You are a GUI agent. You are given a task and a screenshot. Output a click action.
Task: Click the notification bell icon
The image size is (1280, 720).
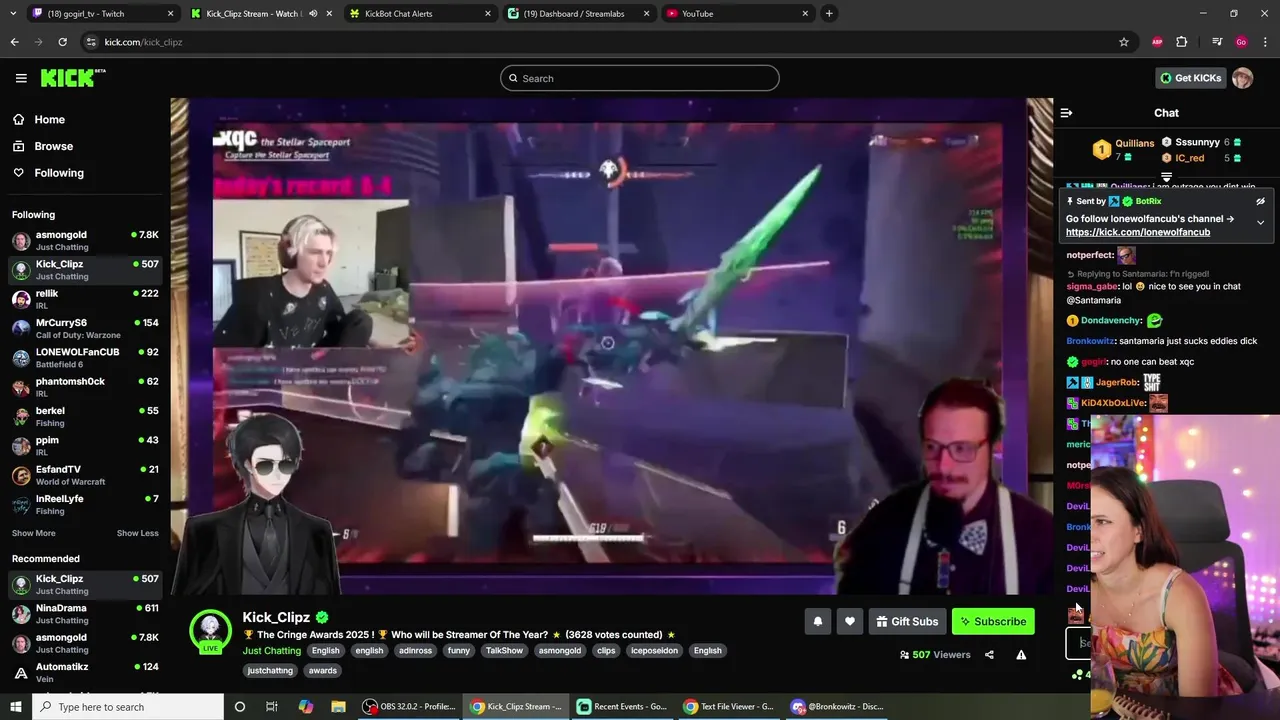pyautogui.click(x=817, y=621)
